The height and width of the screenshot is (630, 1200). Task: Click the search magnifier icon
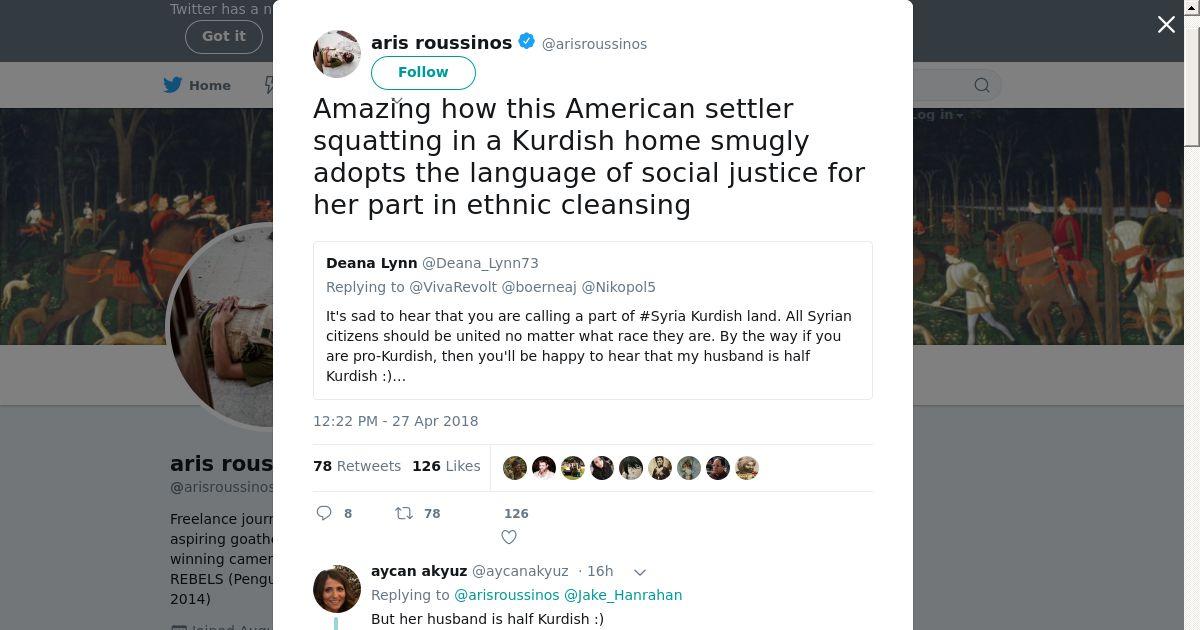tap(982, 85)
